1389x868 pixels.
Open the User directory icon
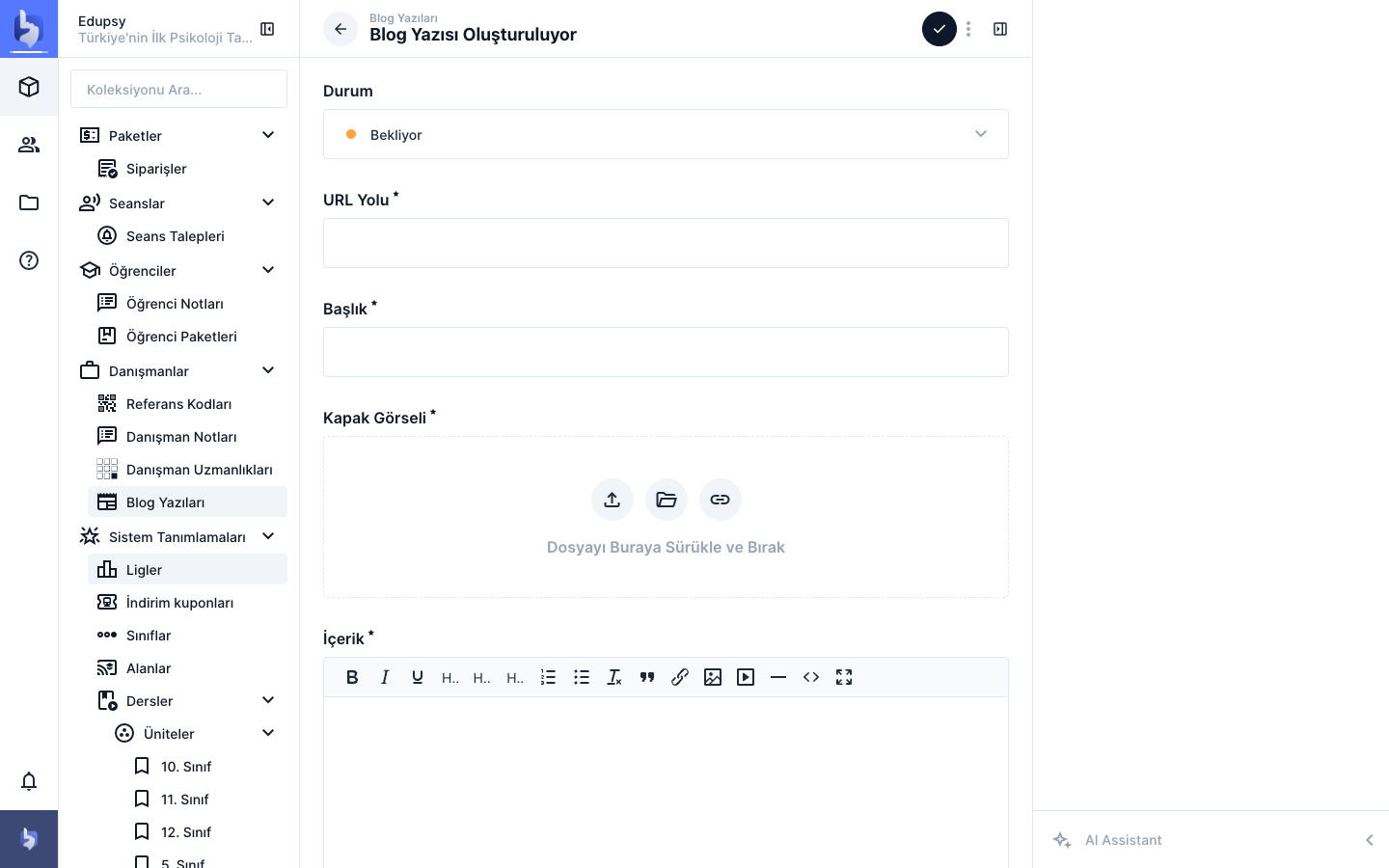29,145
